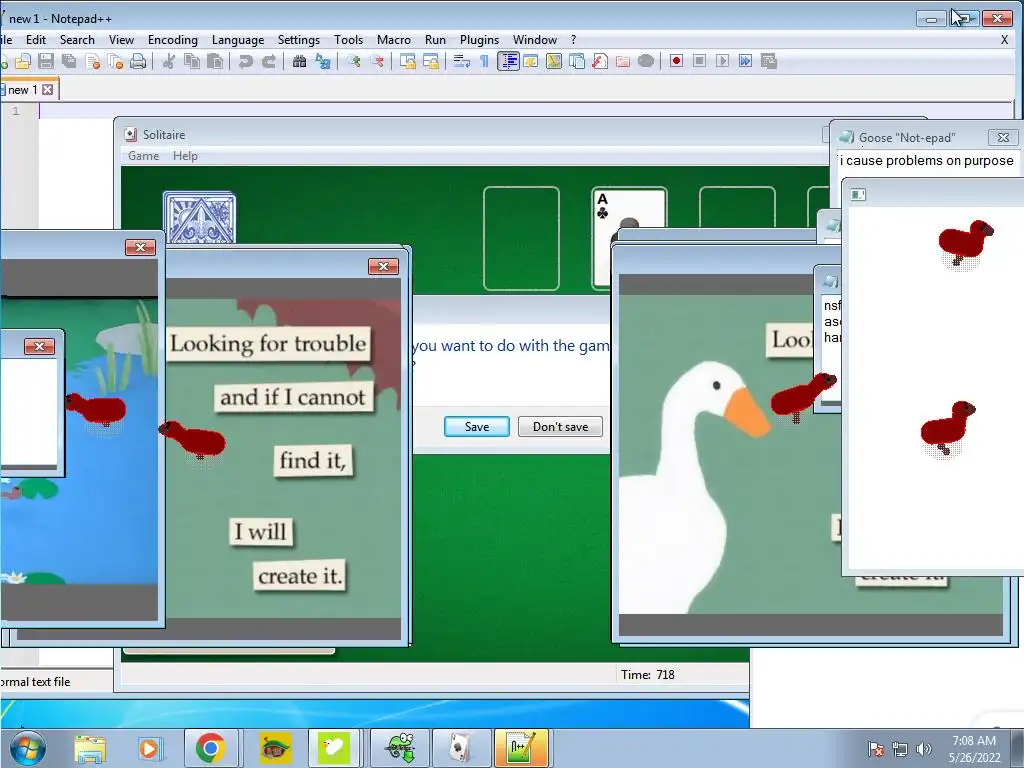Open the Search menu in Notepad++
The height and width of the screenshot is (768, 1024).
77,40
